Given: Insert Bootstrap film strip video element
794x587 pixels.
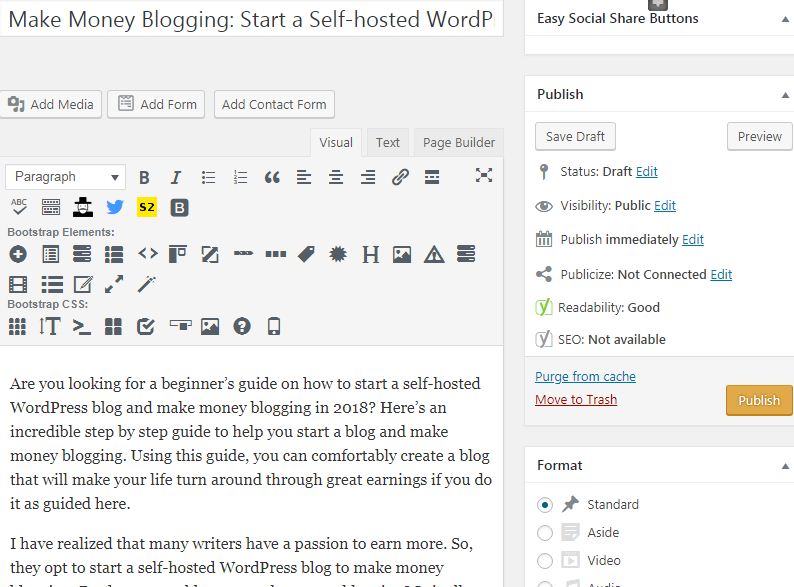Looking at the screenshot, I should click(x=18, y=285).
